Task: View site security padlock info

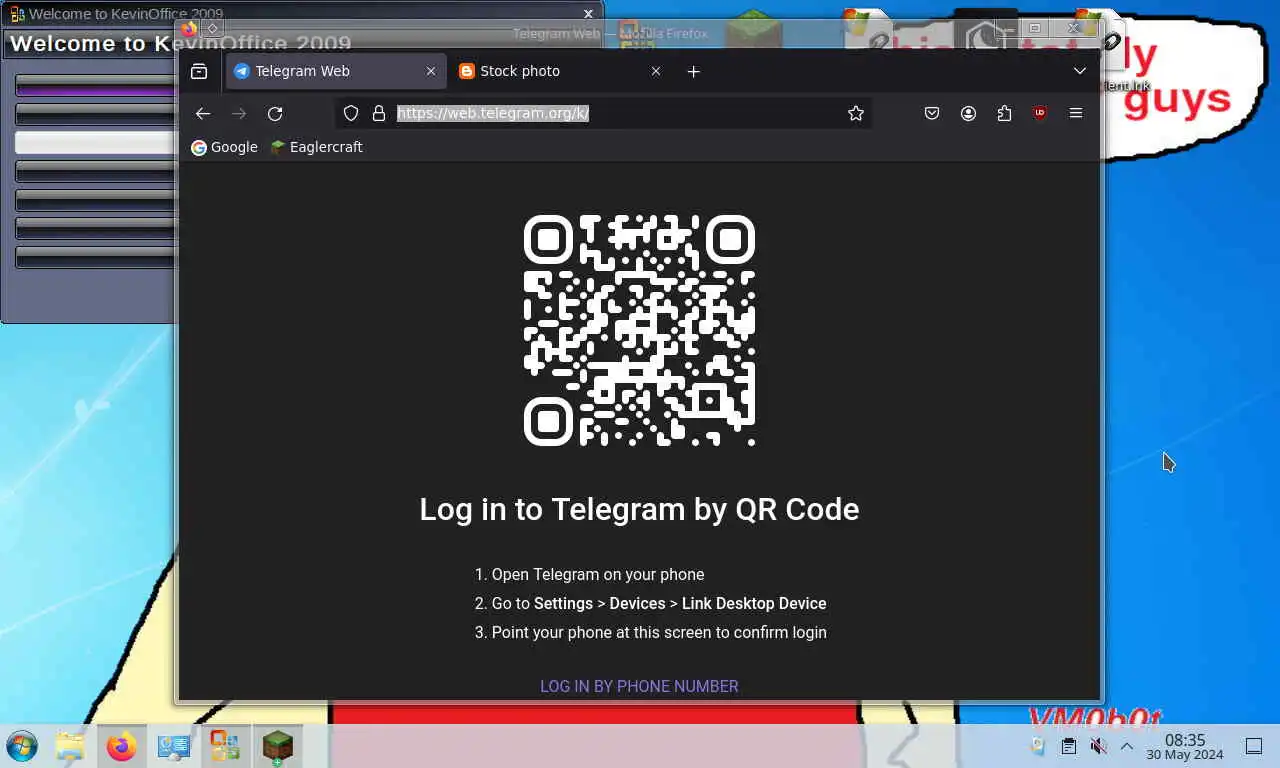Action: pos(379,113)
